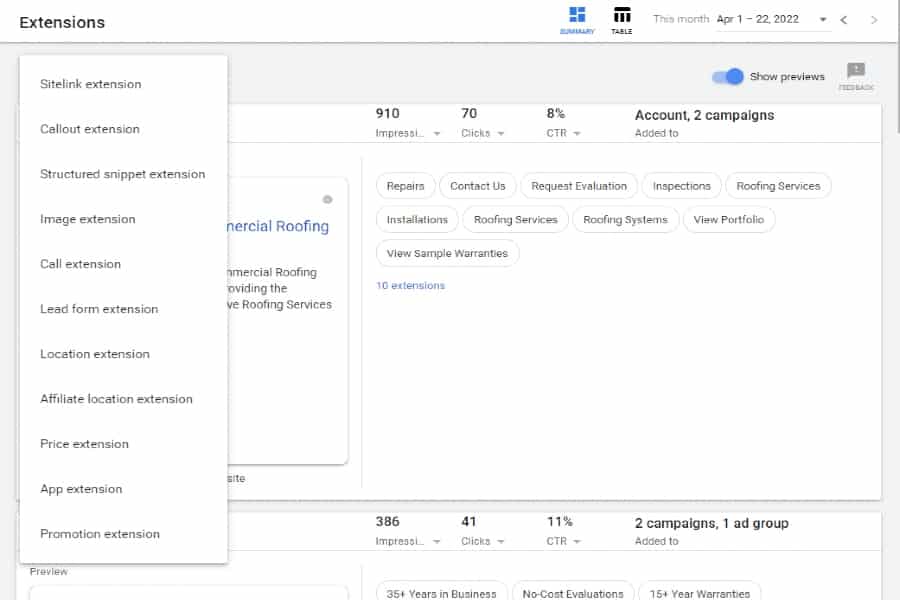Click the View Sample Warranties chip
This screenshot has height=600, width=900.
click(447, 253)
